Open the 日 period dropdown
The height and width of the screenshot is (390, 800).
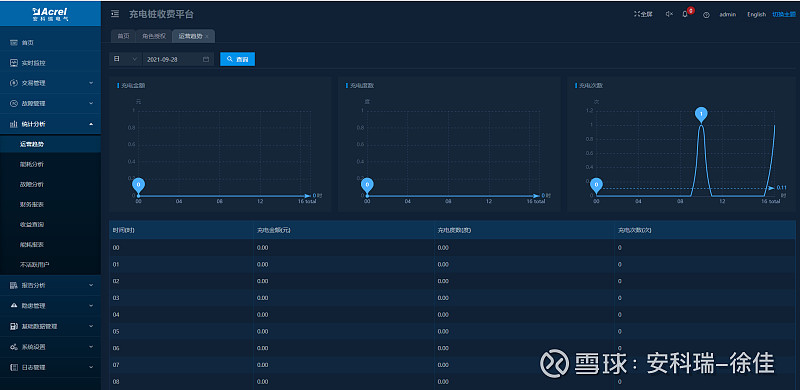126,59
